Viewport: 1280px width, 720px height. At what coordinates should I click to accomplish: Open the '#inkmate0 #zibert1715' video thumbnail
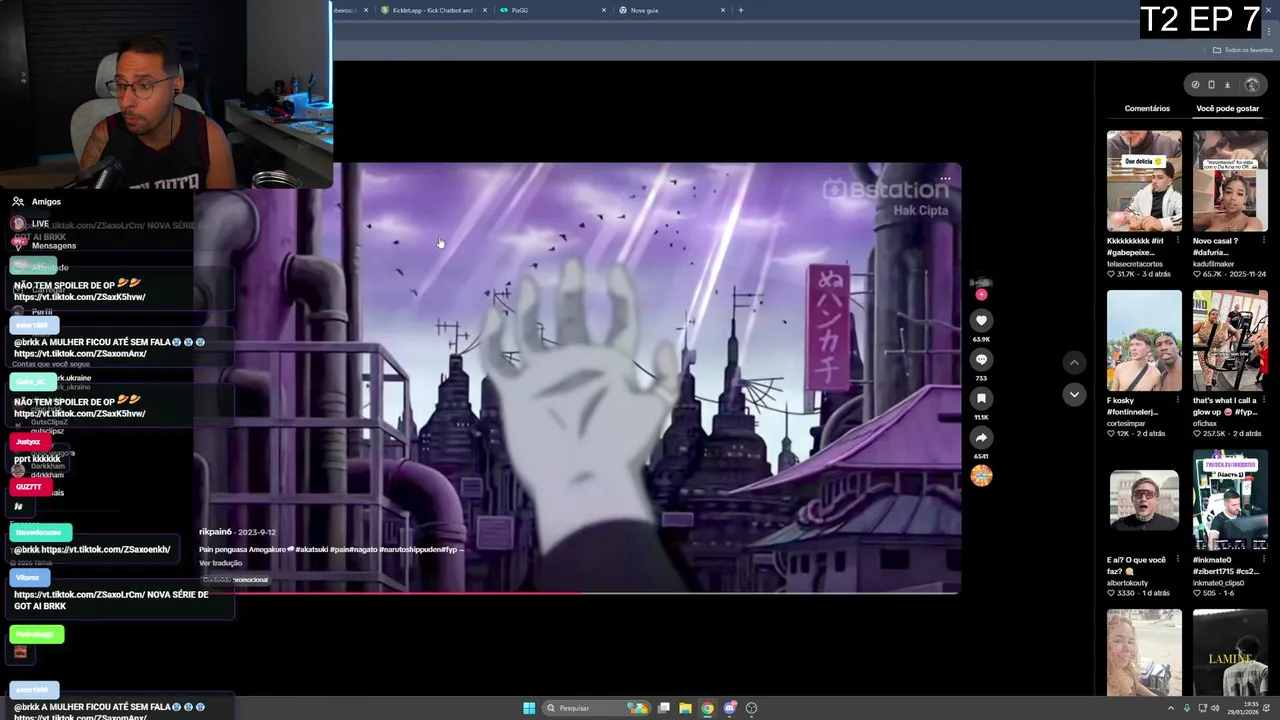tap(1230, 501)
